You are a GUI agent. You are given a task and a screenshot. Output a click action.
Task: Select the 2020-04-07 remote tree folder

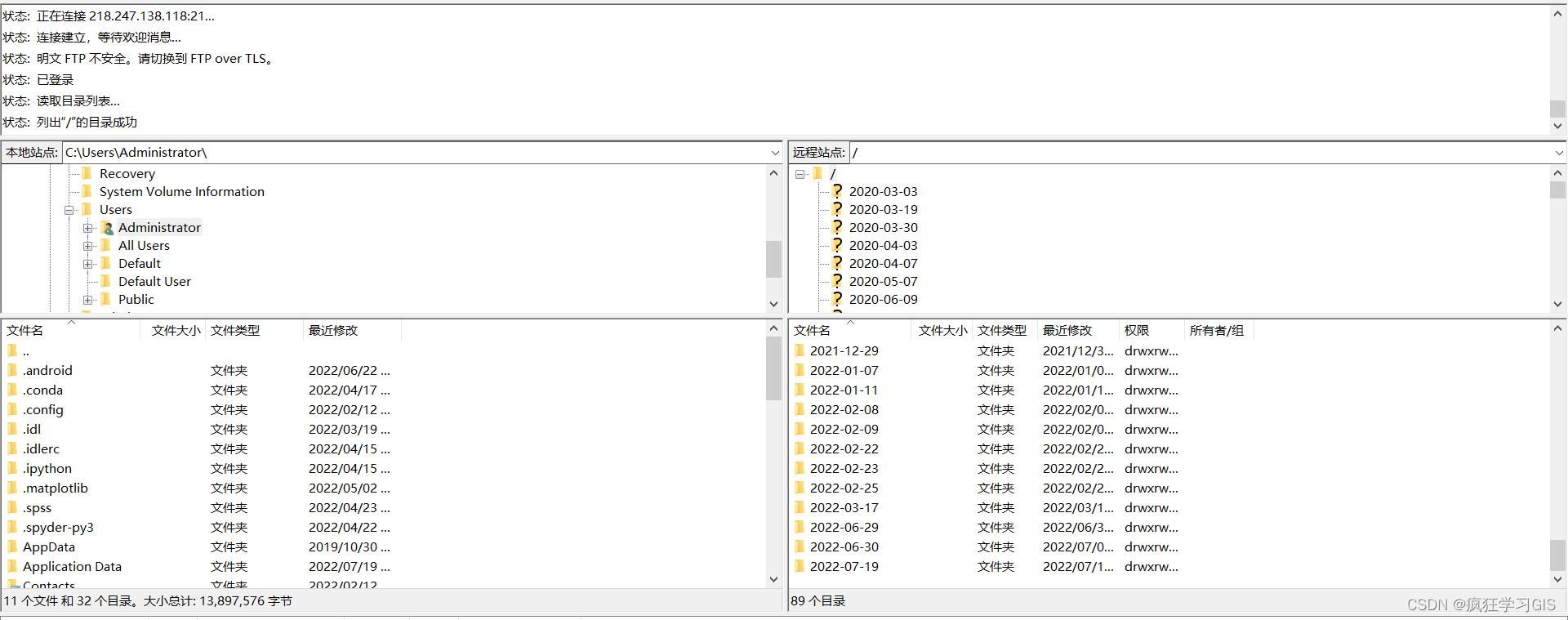pyautogui.click(x=883, y=263)
